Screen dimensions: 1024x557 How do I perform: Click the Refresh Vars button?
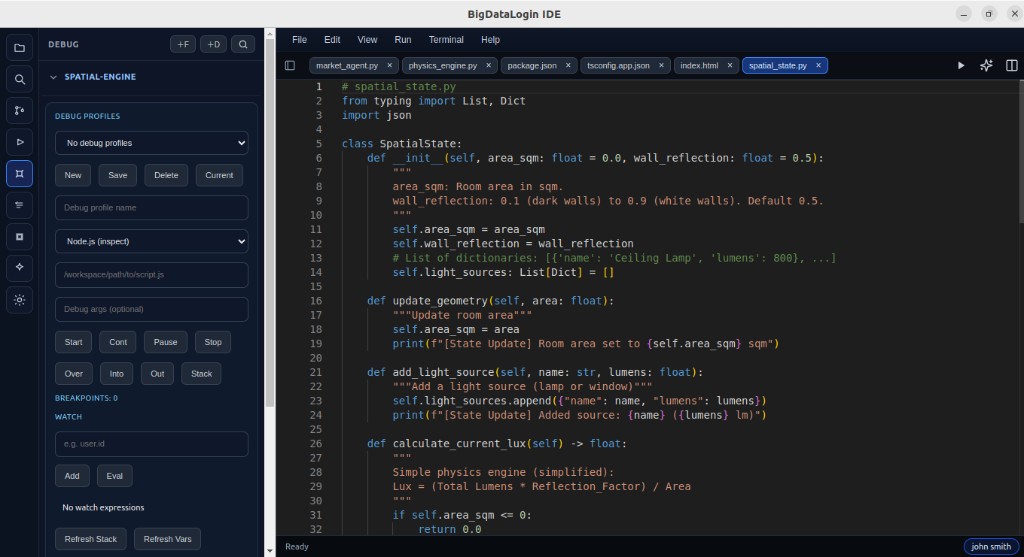click(167, 539)
